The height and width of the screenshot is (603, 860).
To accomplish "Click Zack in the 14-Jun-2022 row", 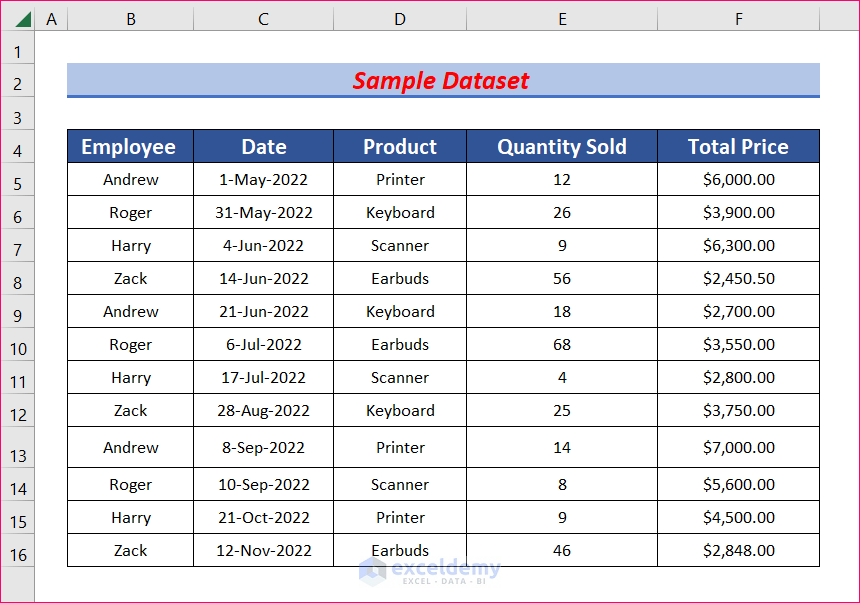I will (131, 278).
